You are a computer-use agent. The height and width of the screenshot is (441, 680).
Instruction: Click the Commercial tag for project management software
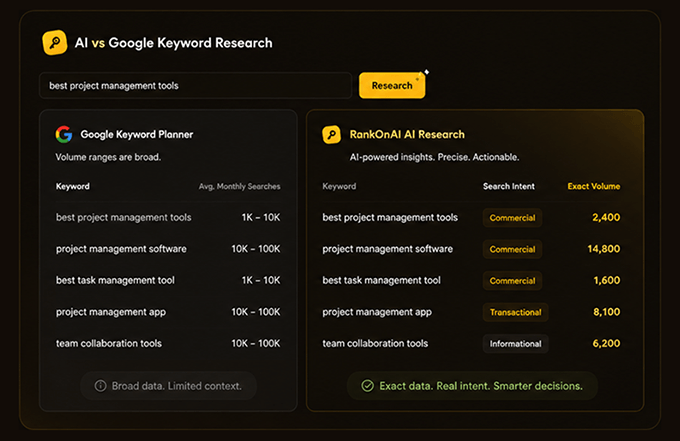(512, 249)
